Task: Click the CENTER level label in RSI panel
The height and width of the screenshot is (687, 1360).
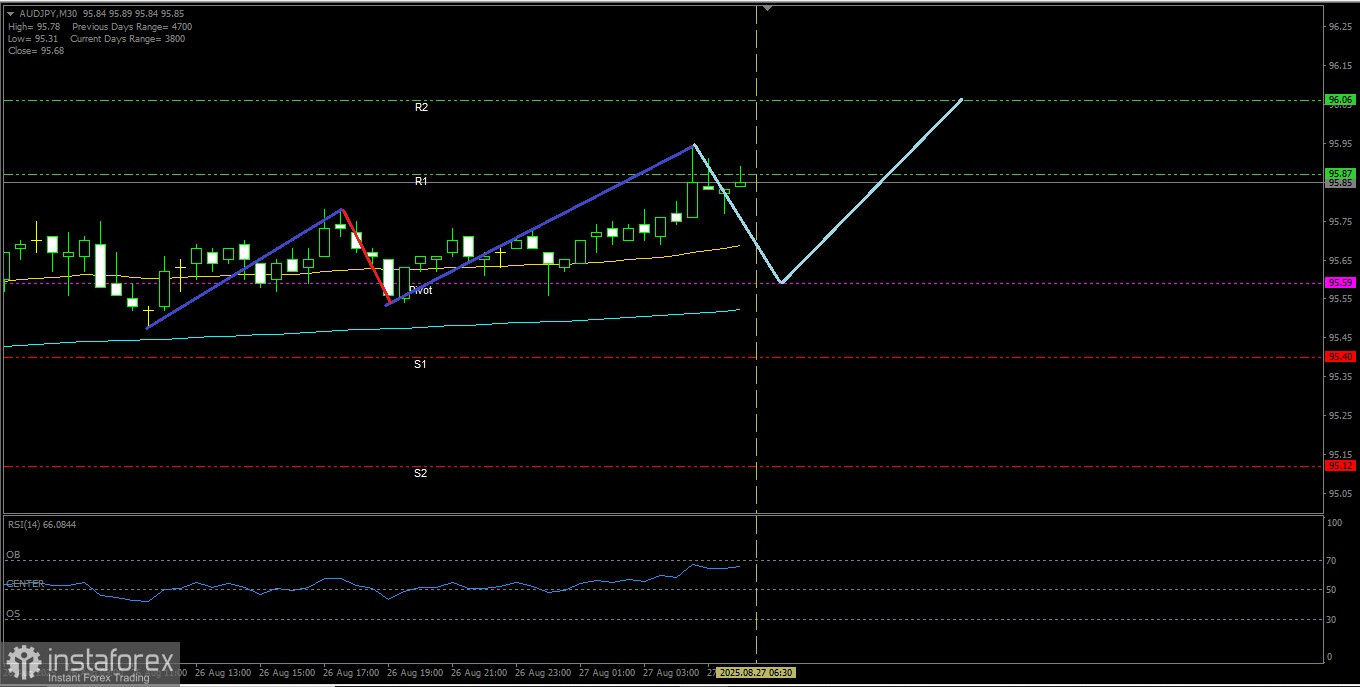Action: (x=25, y=583)
